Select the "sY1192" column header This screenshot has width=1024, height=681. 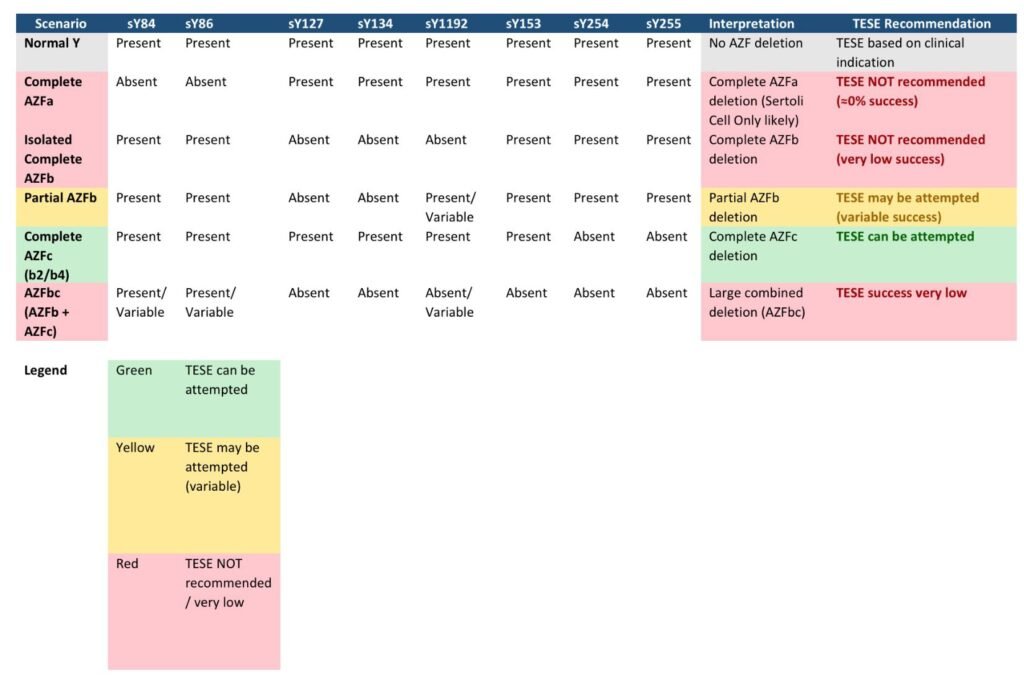[x=447, y=23]
